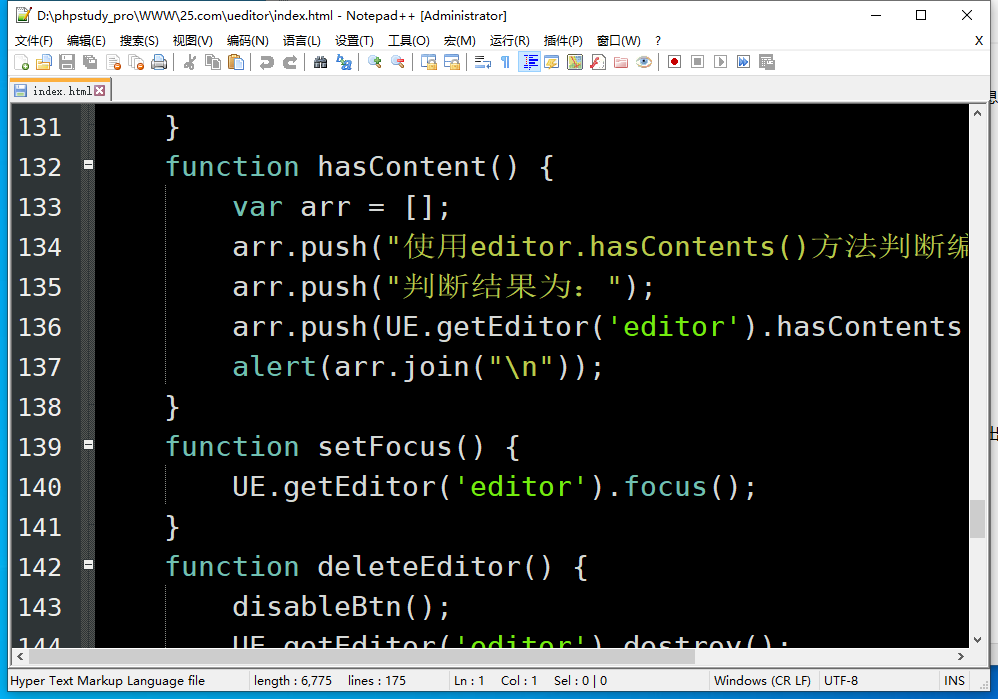Viewport: 998px width, 699px height.
Task: Enable document monitoring eye icon
Action: tap(644, 62)
